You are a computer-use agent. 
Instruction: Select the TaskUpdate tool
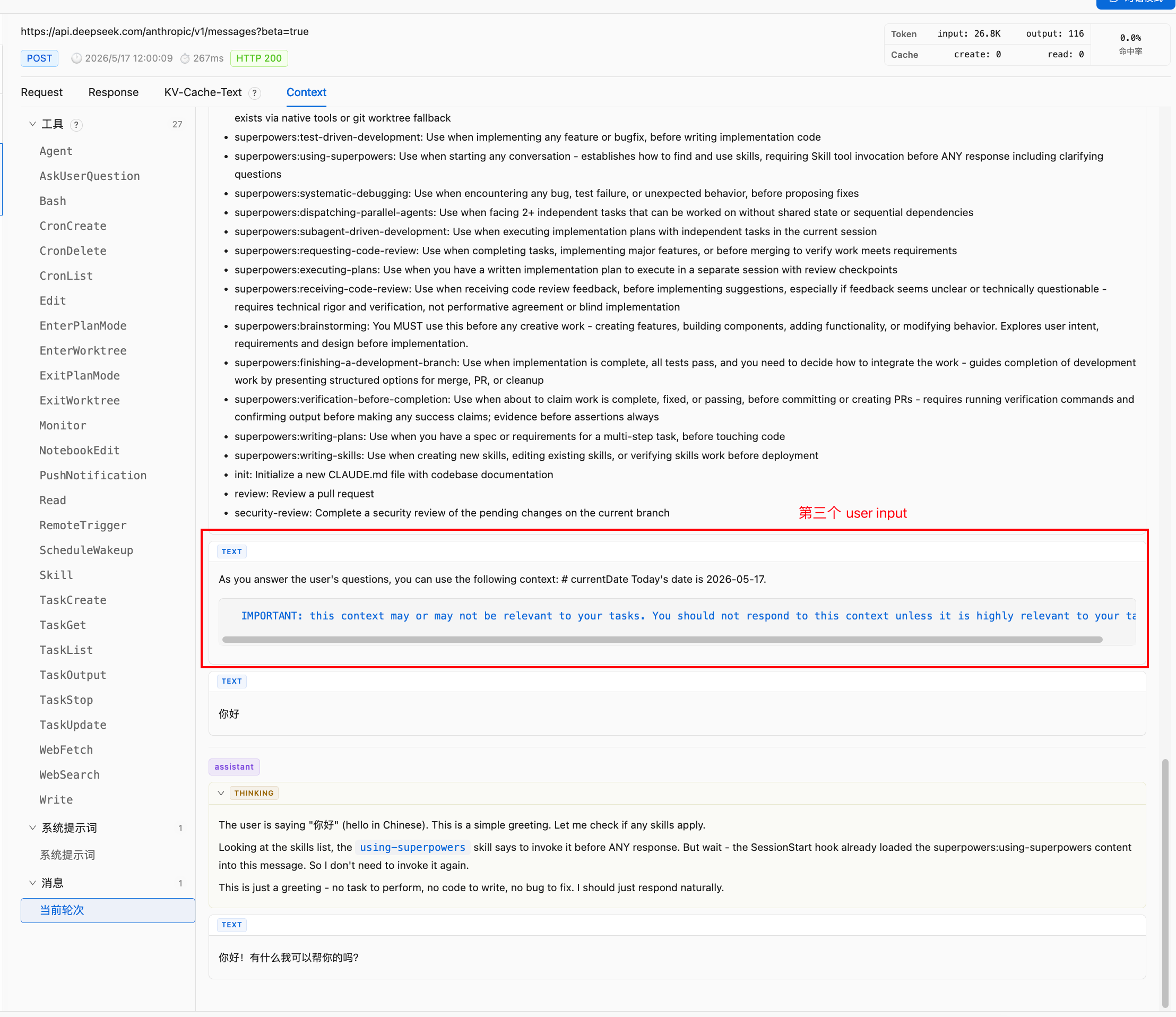click(73, 726)
